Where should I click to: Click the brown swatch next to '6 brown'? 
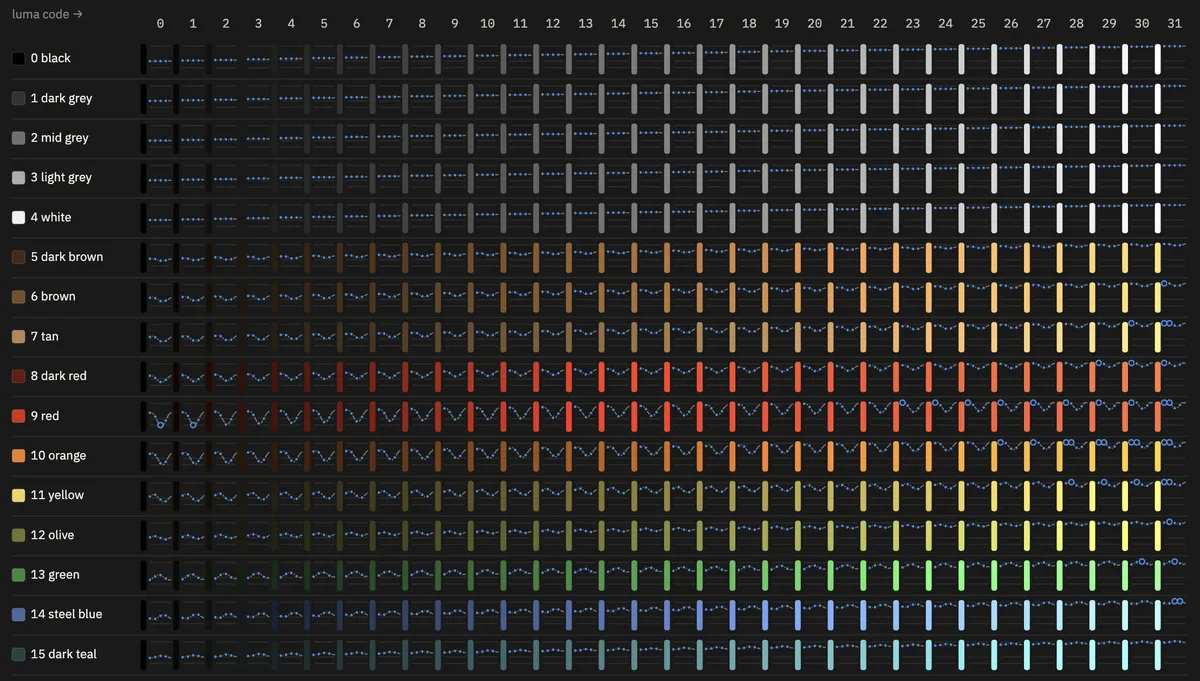point(18,297)
